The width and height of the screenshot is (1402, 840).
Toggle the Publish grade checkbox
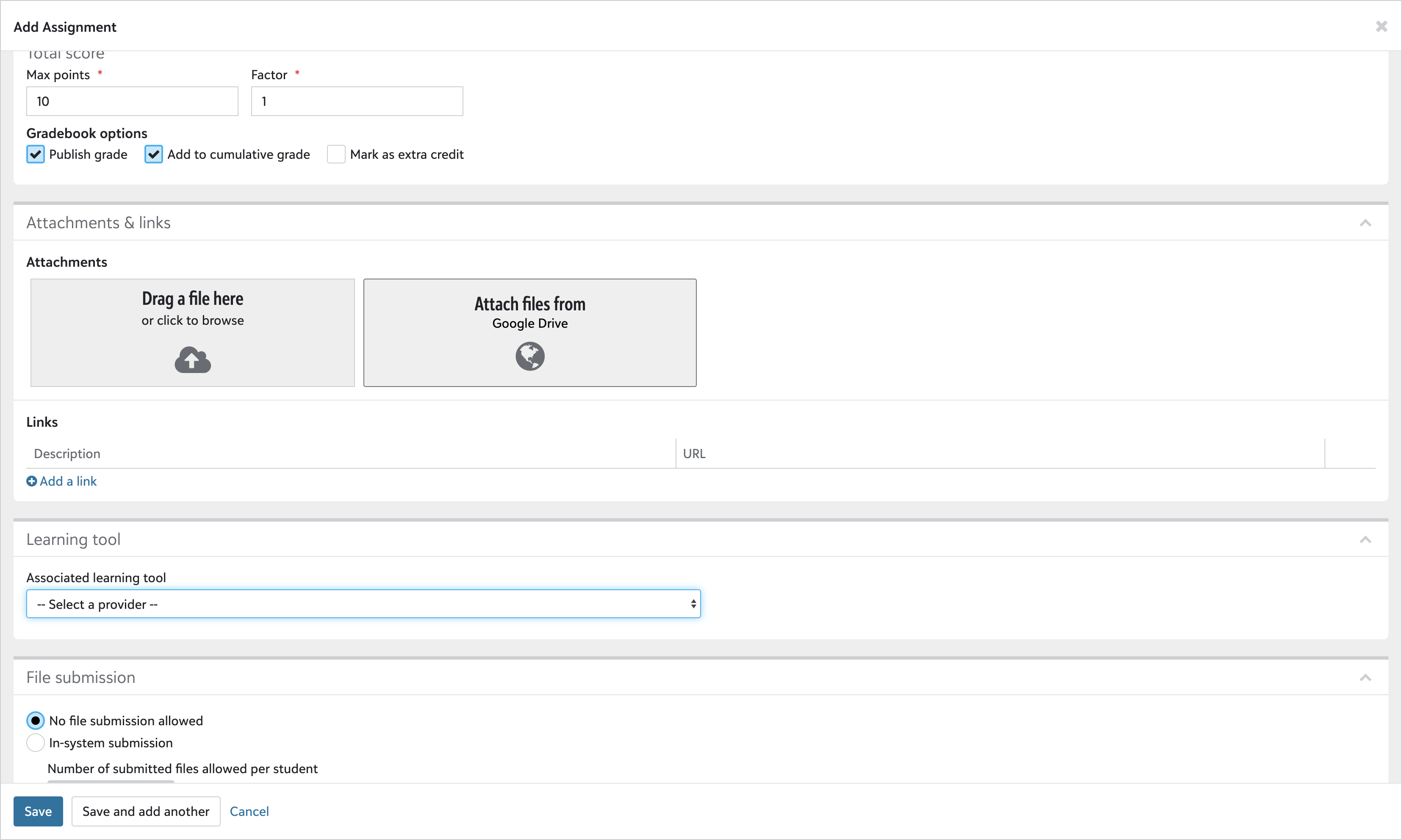point(36,155)
